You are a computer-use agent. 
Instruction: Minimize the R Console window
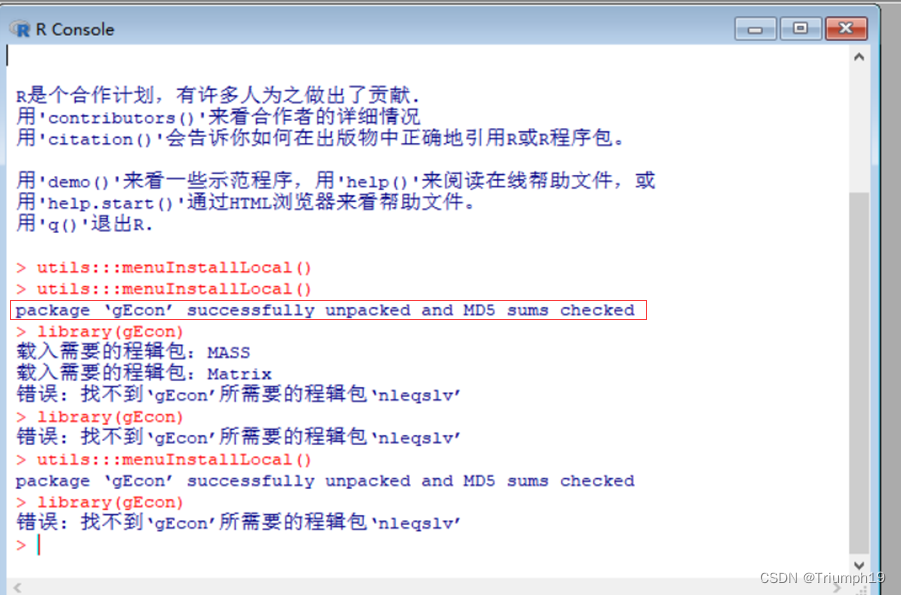(755, 29)
